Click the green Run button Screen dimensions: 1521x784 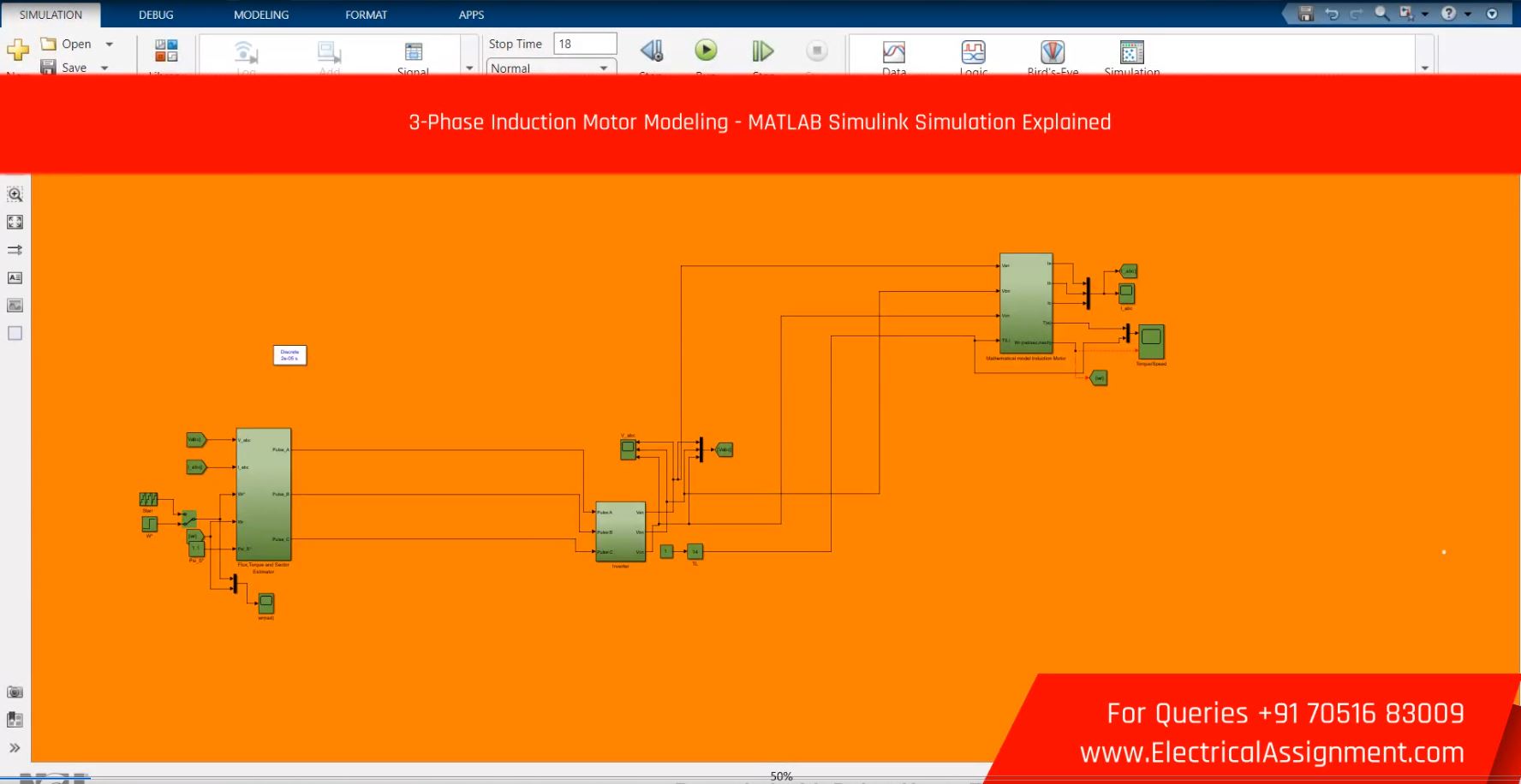tap(706, 50)
